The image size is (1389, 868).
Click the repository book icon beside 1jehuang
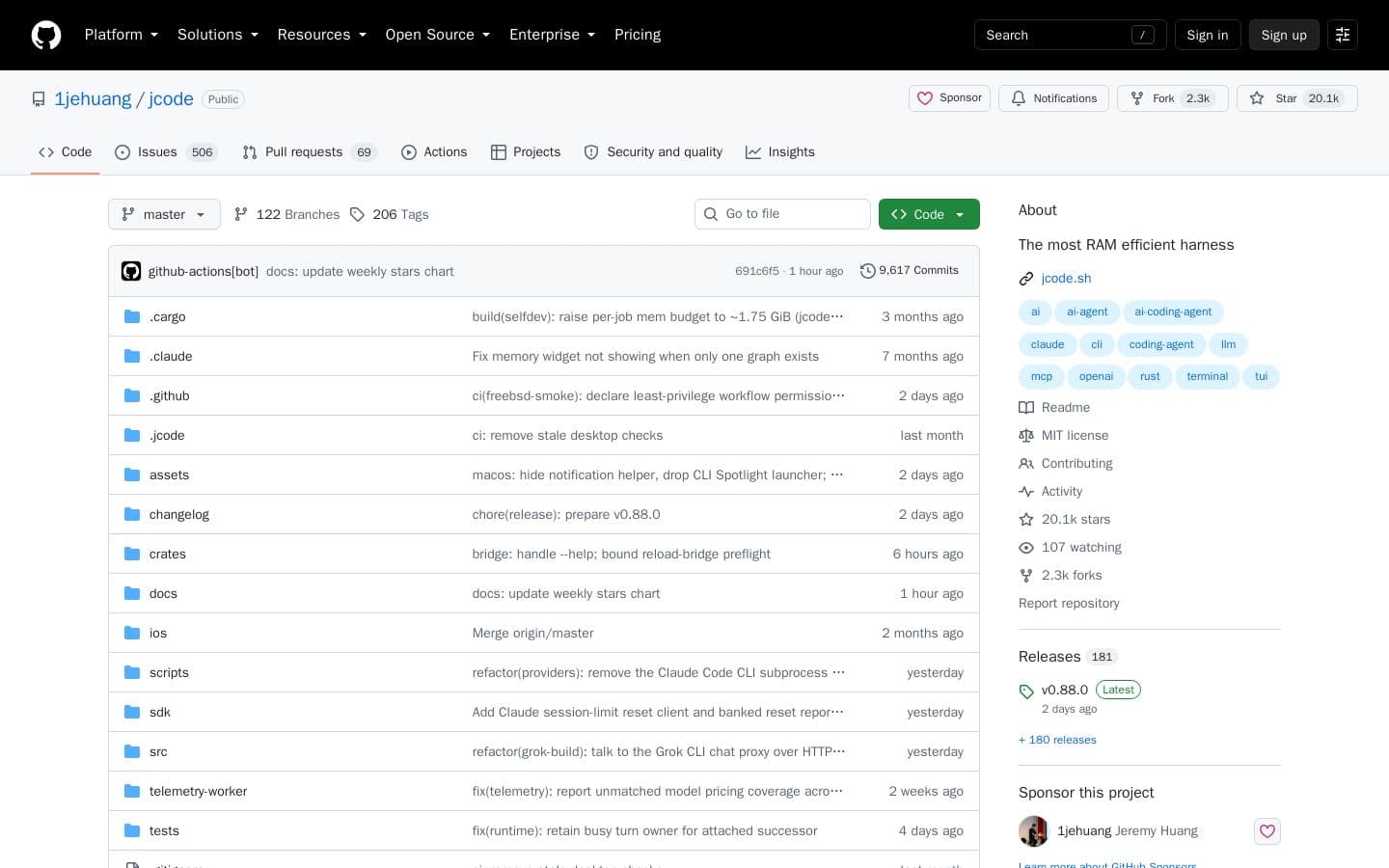pyautogui.click(x=39, y=99)
